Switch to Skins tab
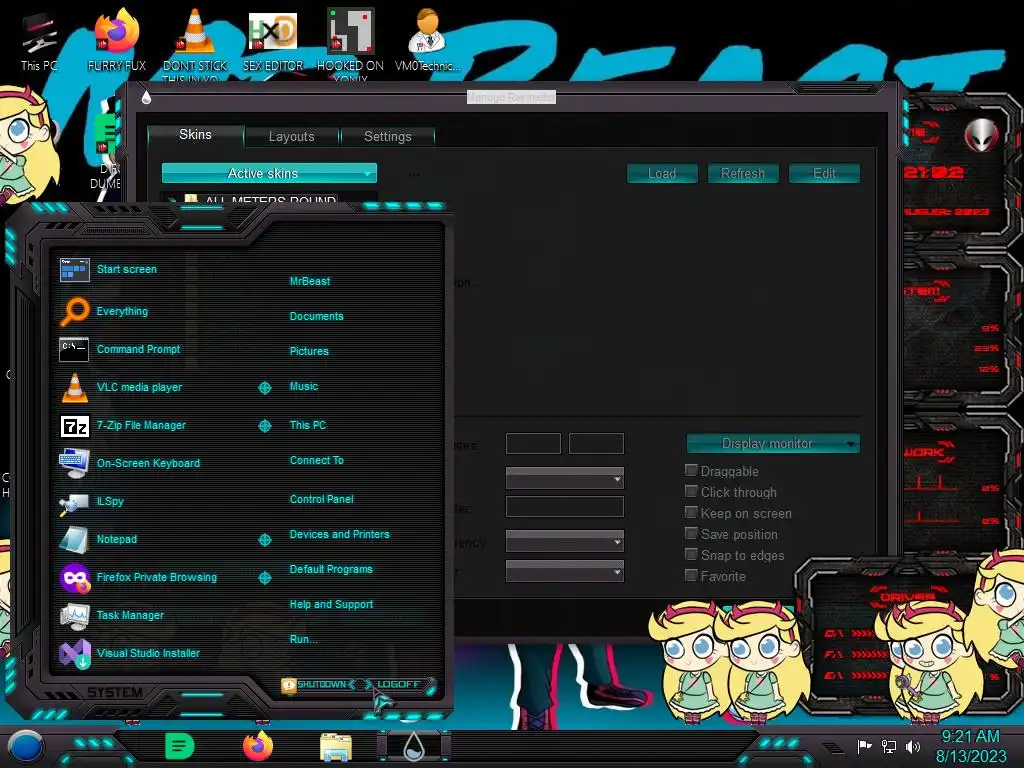Image resolution: width=1024 pixels, height=768 pixels. (x=195, y=135)
